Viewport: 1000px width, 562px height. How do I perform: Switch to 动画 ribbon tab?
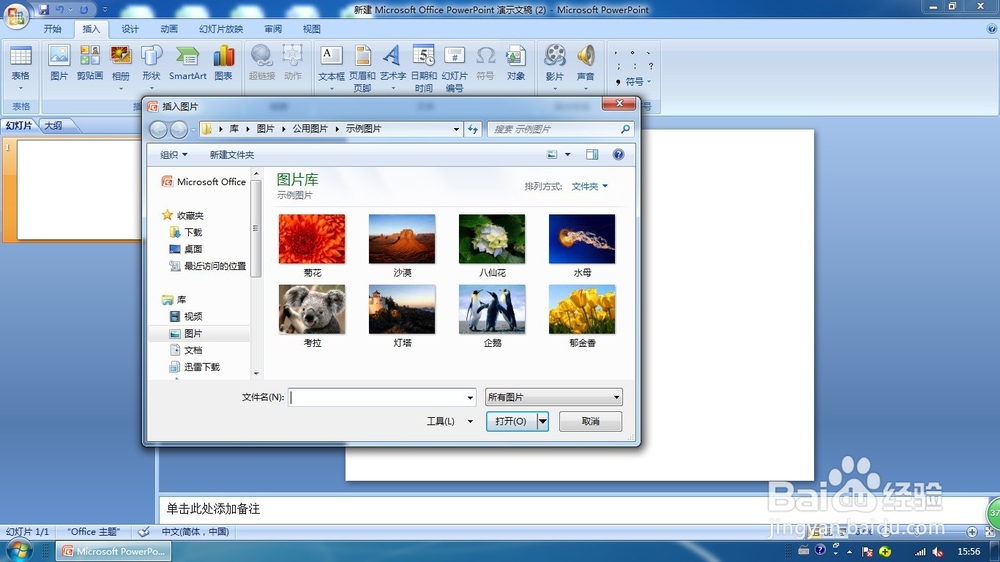pyautogui.click(x=169, y=29)
